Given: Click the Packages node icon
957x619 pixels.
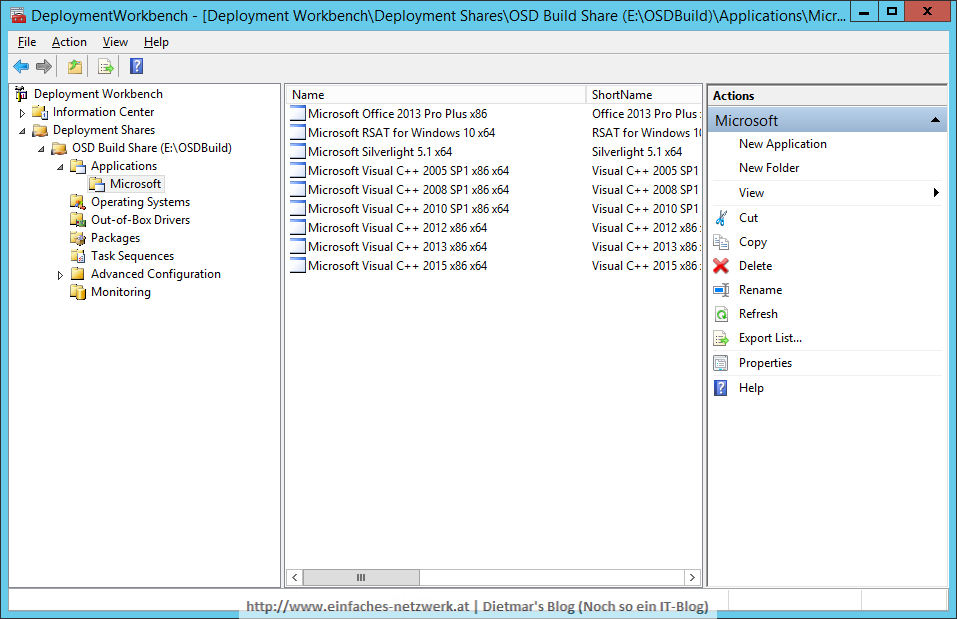Looking at the screenshot, I should pos(78,238).
